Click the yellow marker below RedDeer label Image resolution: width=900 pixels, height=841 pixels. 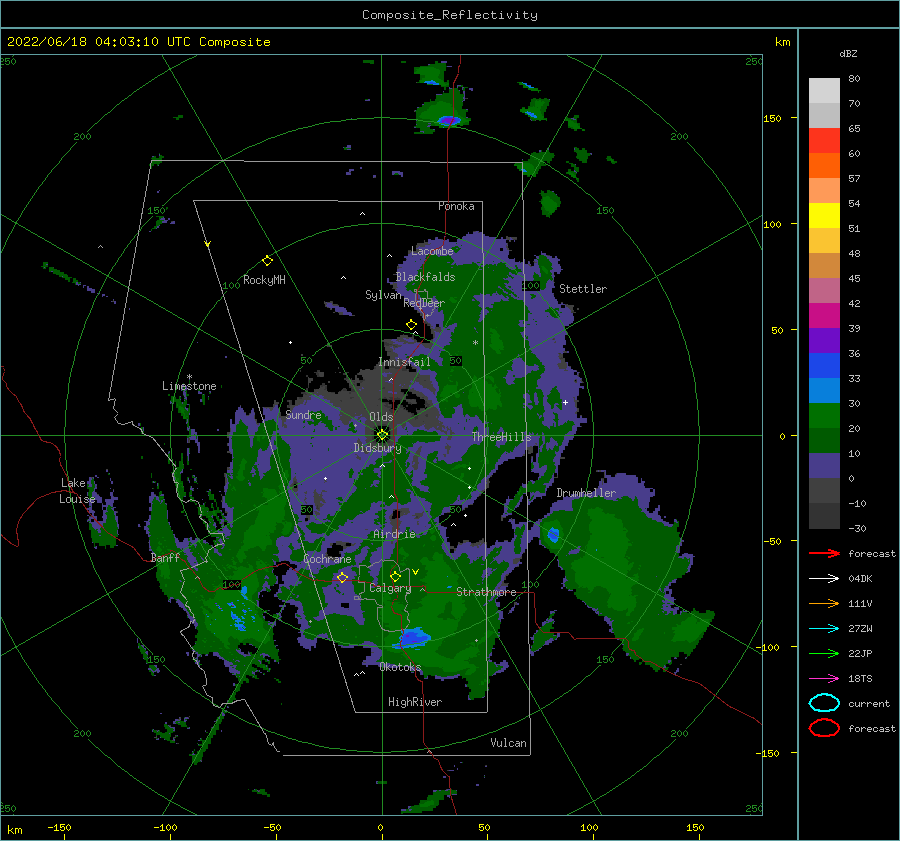[411, 324]
